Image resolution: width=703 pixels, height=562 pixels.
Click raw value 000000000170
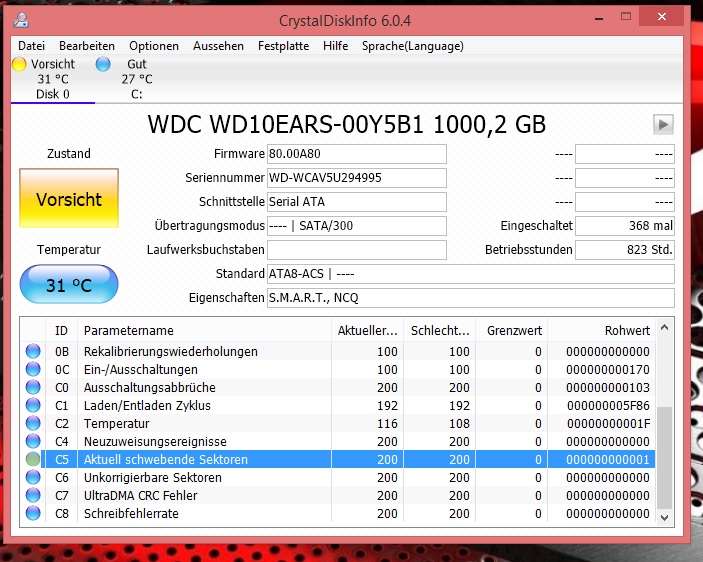point(608,370)
